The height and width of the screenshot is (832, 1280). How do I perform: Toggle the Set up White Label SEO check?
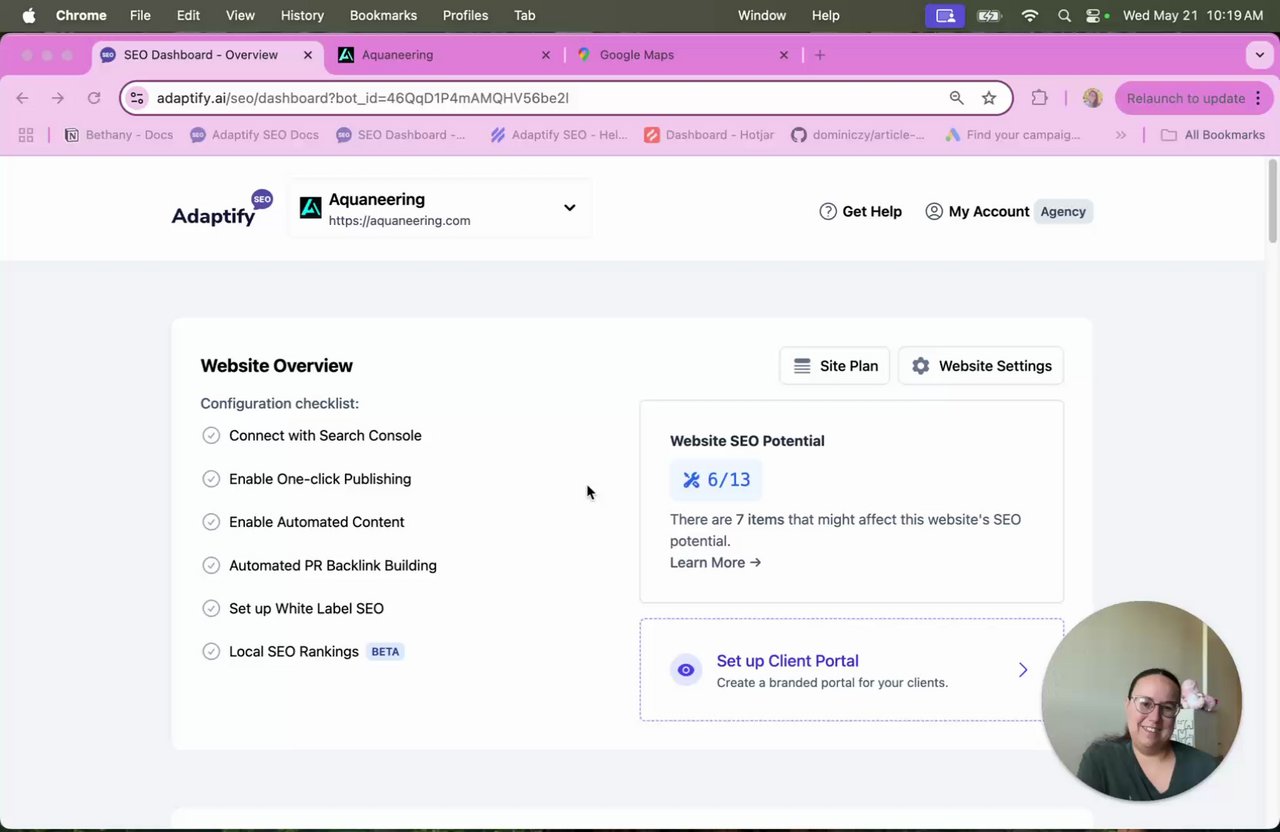211,608
